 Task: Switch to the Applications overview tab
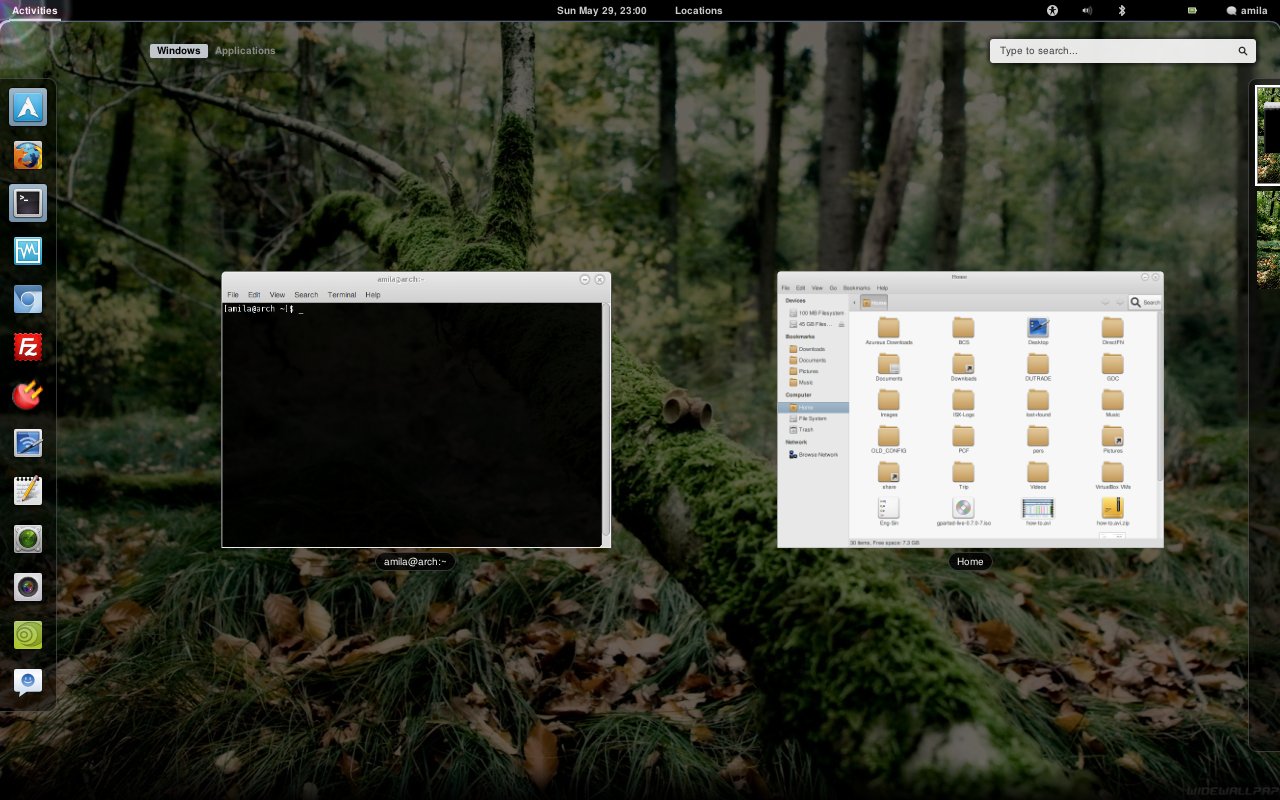pyautogui.click(x=245, y=51)
